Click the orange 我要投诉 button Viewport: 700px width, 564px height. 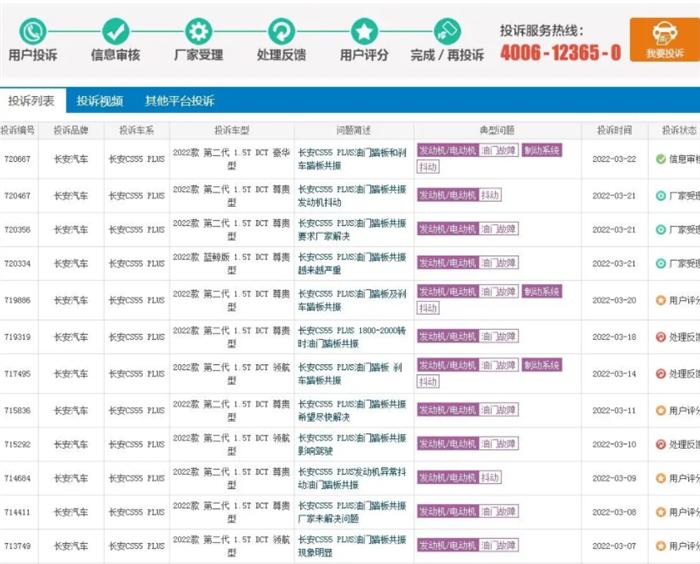click(665, 40)
